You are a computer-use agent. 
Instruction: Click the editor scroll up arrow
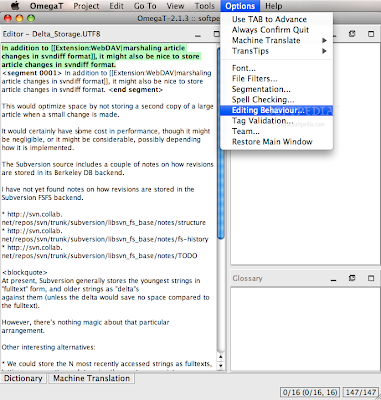(220, 357)
